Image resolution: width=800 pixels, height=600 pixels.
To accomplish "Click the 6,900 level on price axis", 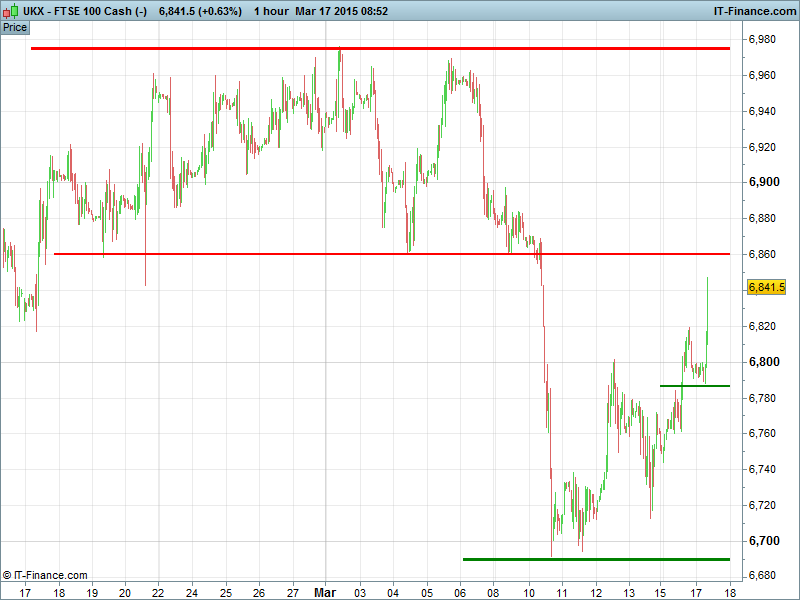I will coord(764,182).
